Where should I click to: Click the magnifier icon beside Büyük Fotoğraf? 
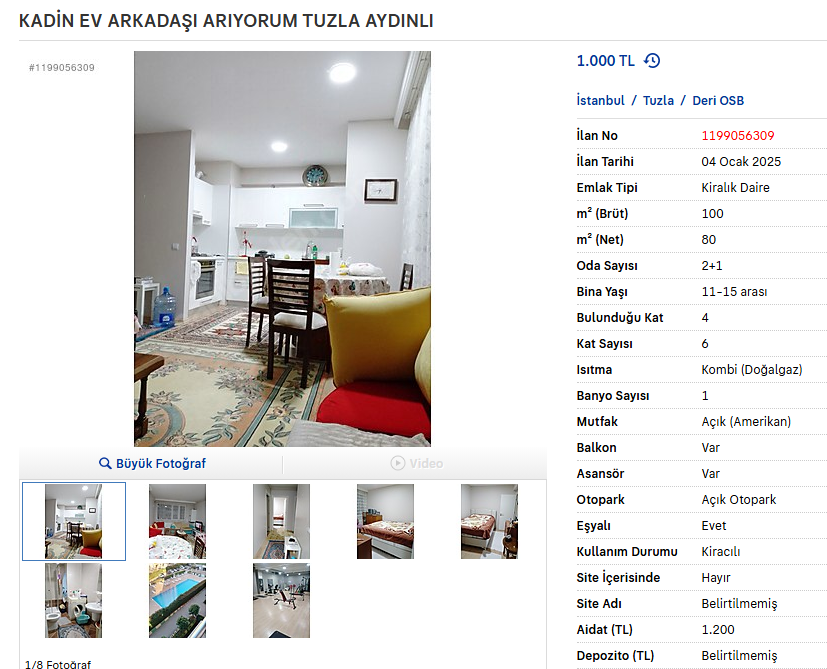[105, 463]
